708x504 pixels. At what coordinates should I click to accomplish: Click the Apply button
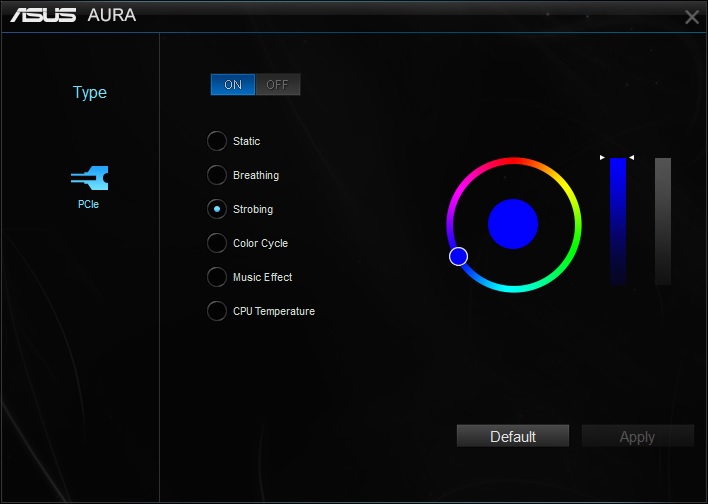[x=638, y=436]
